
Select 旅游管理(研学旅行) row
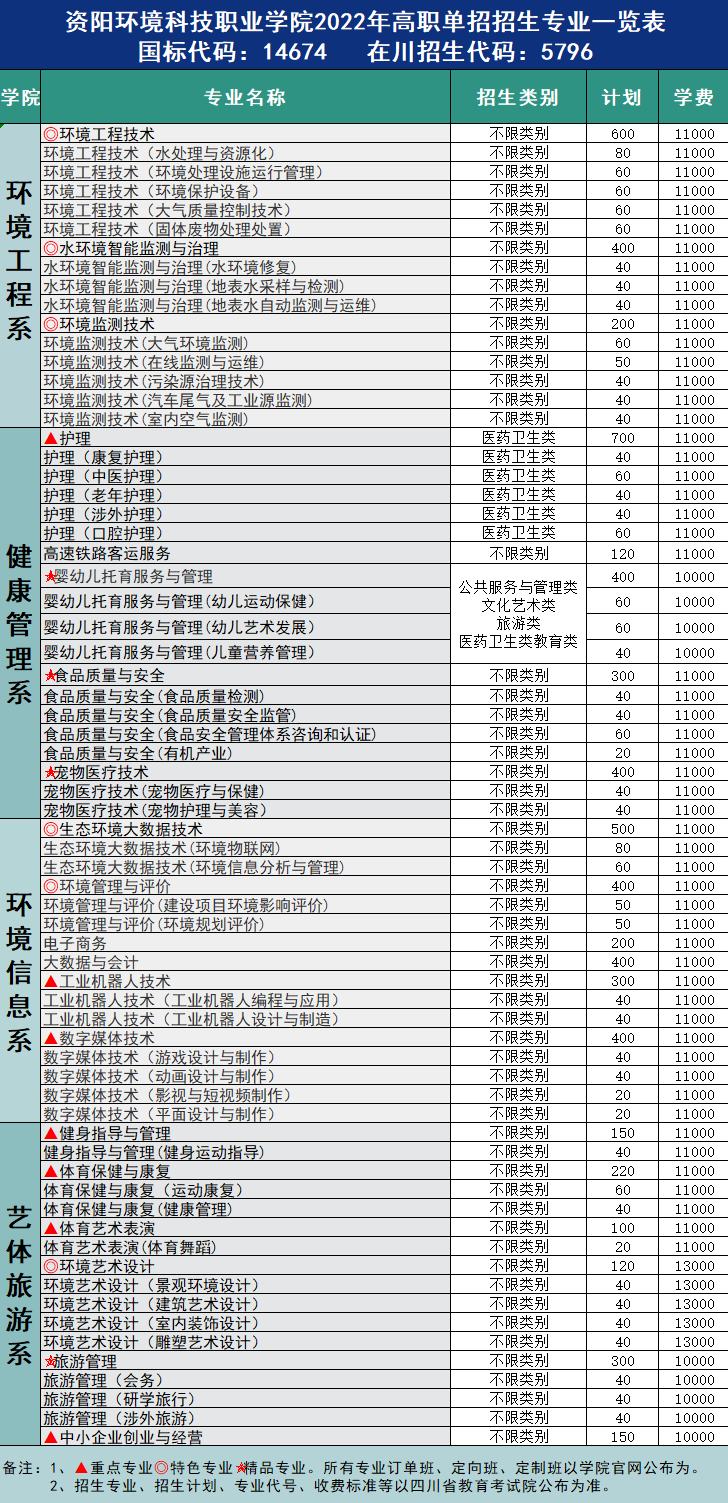[x=245, y=1399]
